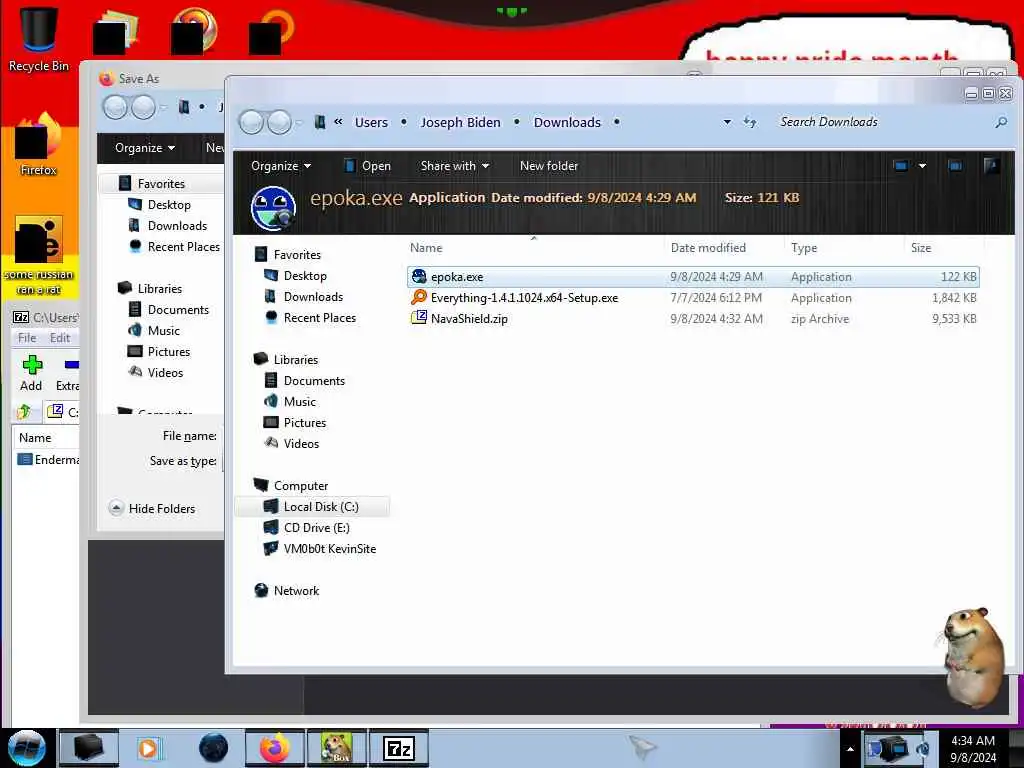Collapse with the Hide Folders button
Screen dimensions: 1024x768
pyautogui.click(x=152, y=508)
